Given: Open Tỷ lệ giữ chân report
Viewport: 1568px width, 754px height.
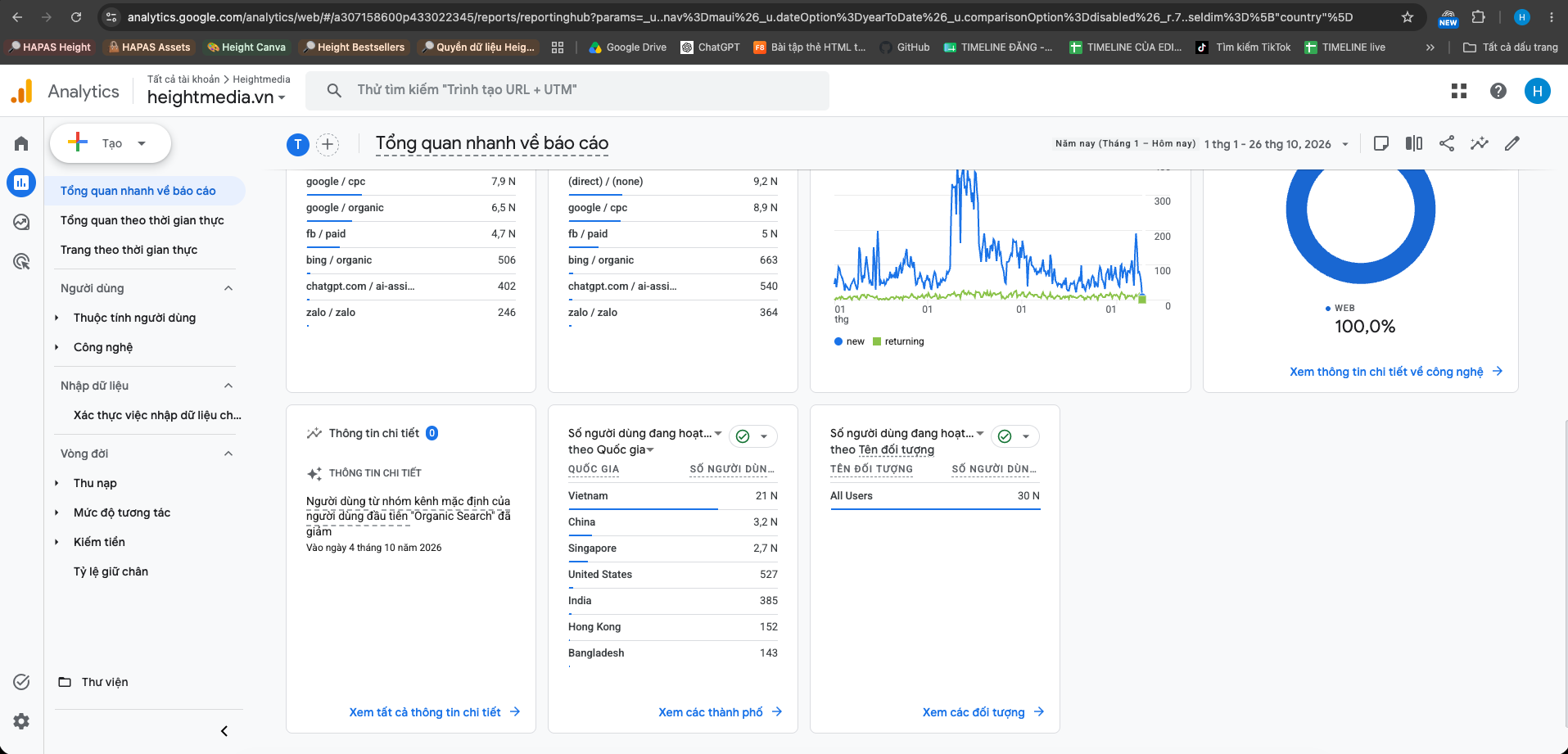Looking at the screenshot, I should pyautogui.click(x=111, y=571).
